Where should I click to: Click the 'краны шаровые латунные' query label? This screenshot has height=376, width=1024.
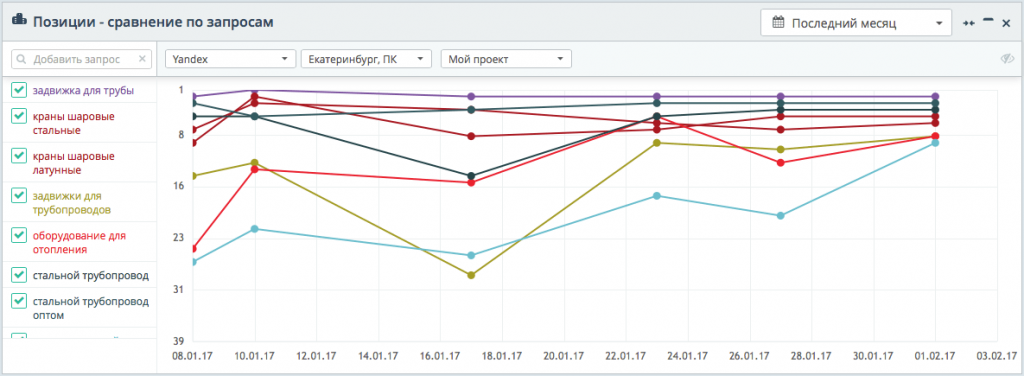tap(74, 163)
